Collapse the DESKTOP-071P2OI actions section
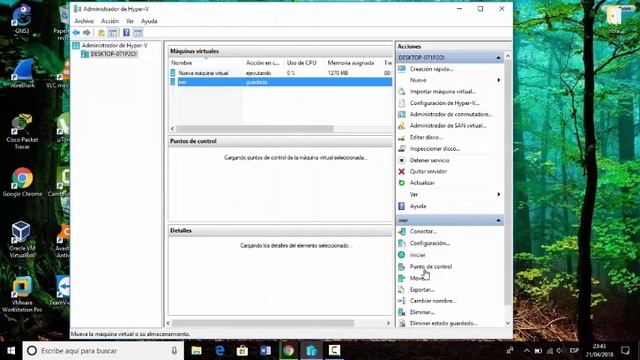The width and height of the screenshot is (640, 360). coord(498,58)
